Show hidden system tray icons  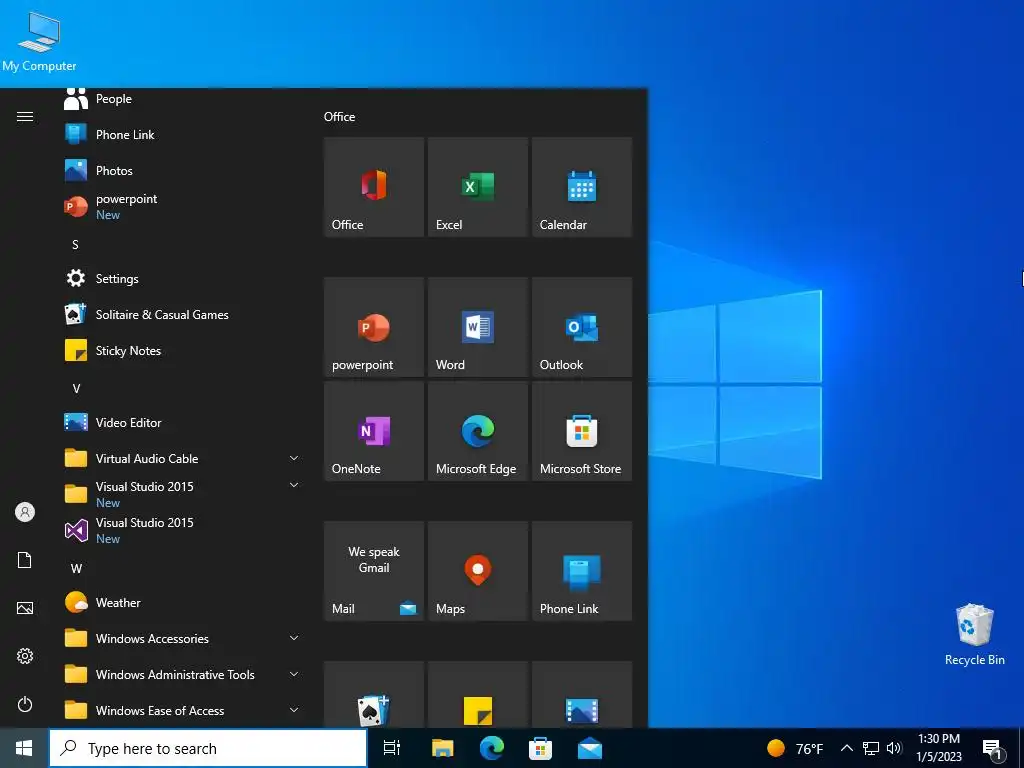[846, 748]
